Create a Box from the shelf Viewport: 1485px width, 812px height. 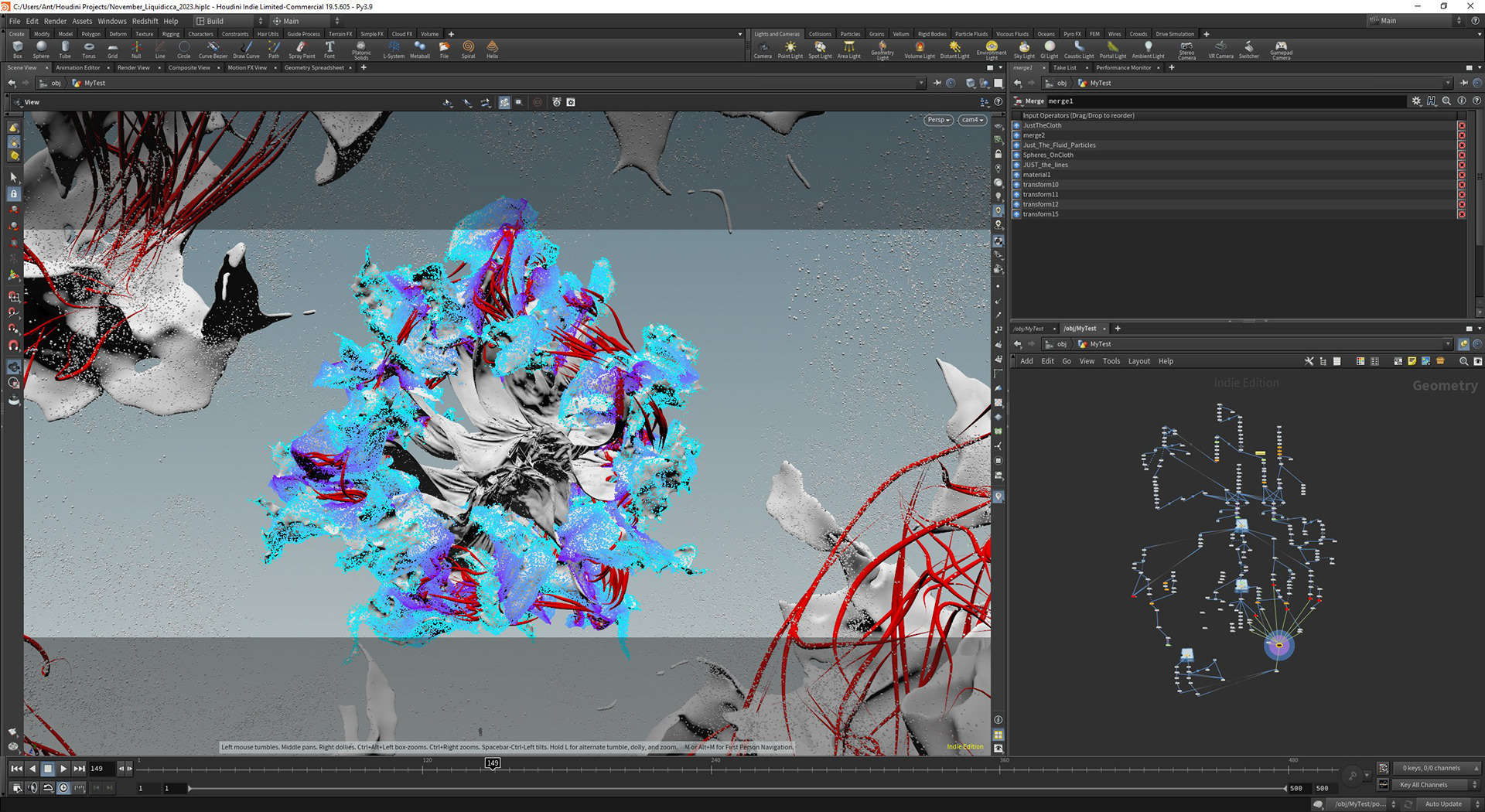pos(17,49)
